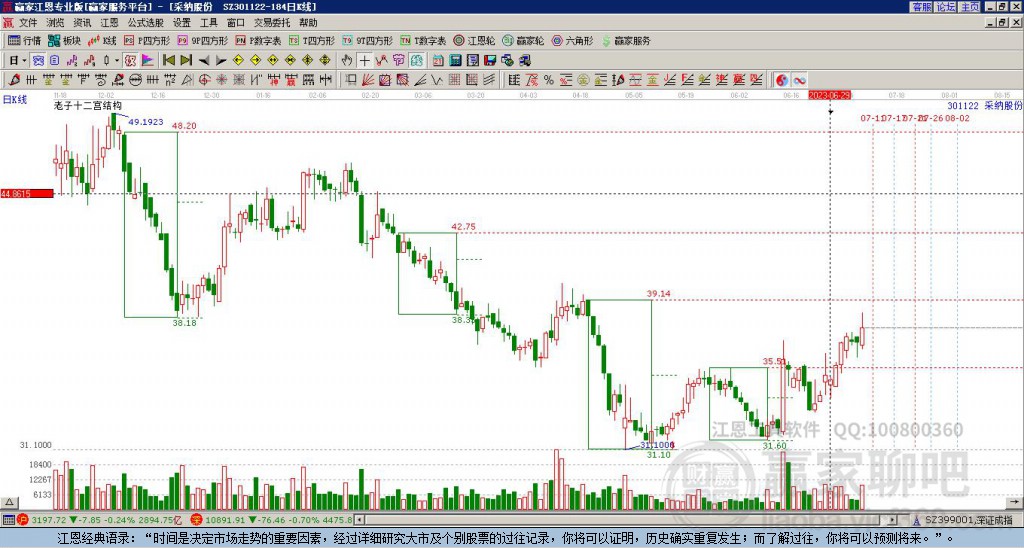
Task: Expand the candlestick style dropdown arrow
Action: 117,61
